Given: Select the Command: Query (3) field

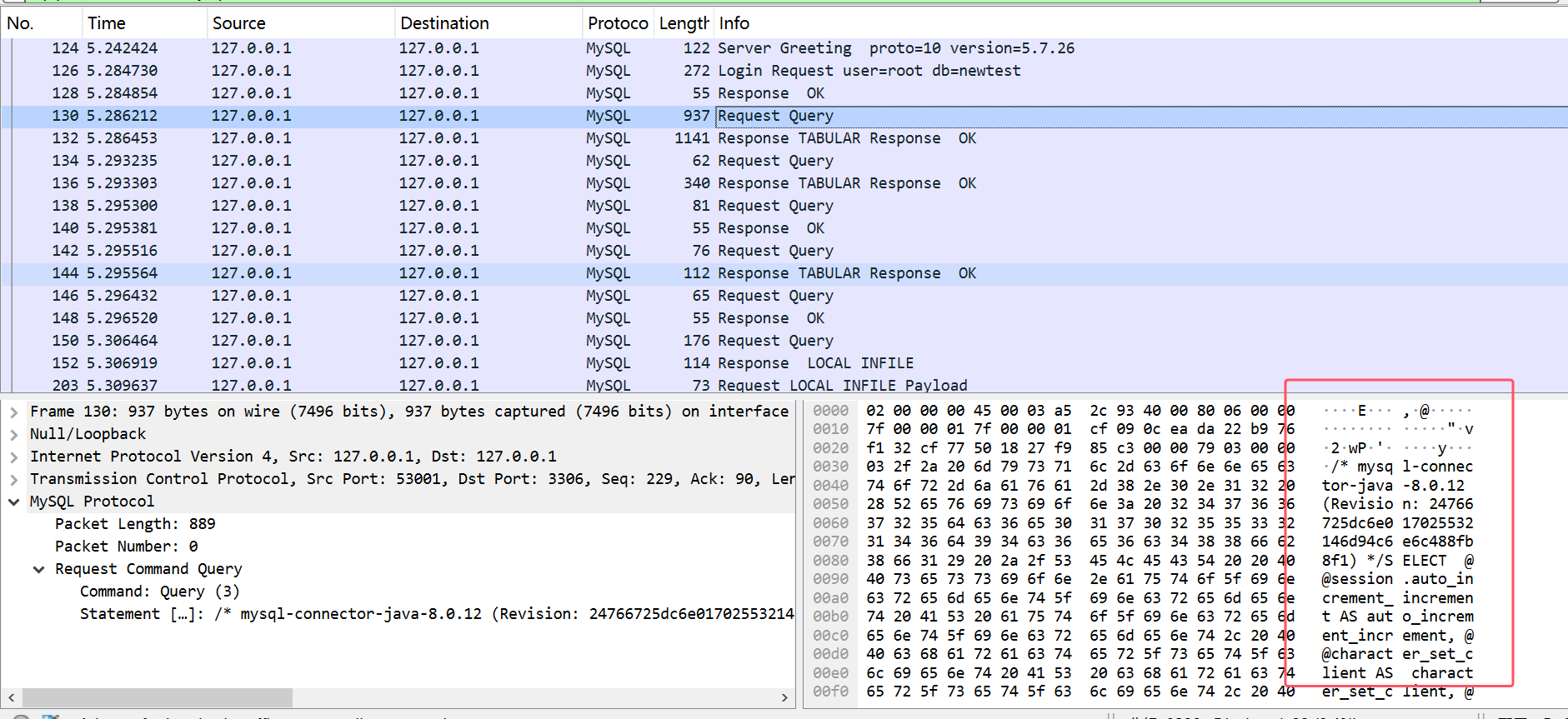Looking at the screenshot, I should click(160, 592).
